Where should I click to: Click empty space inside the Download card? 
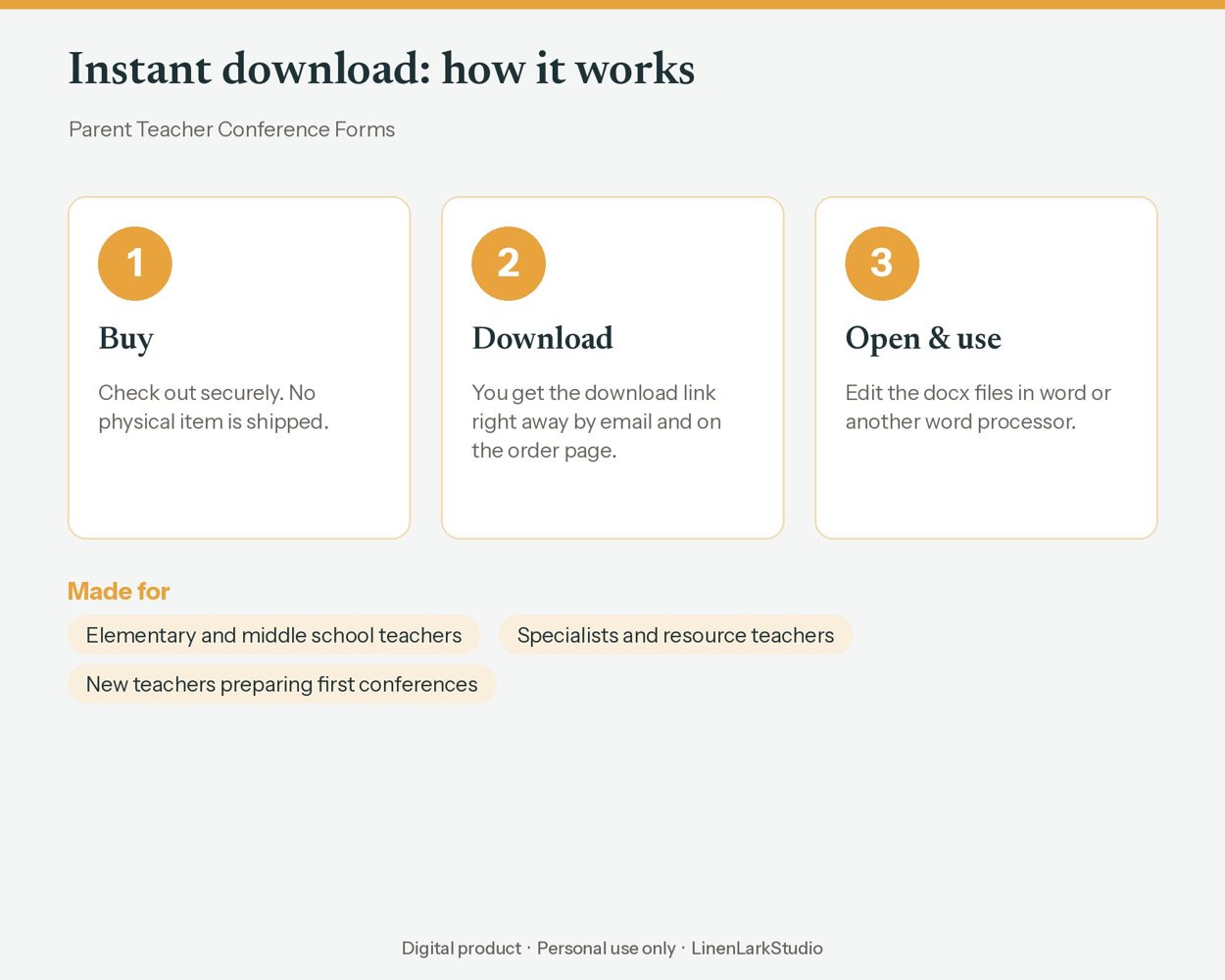pos(612,500)
